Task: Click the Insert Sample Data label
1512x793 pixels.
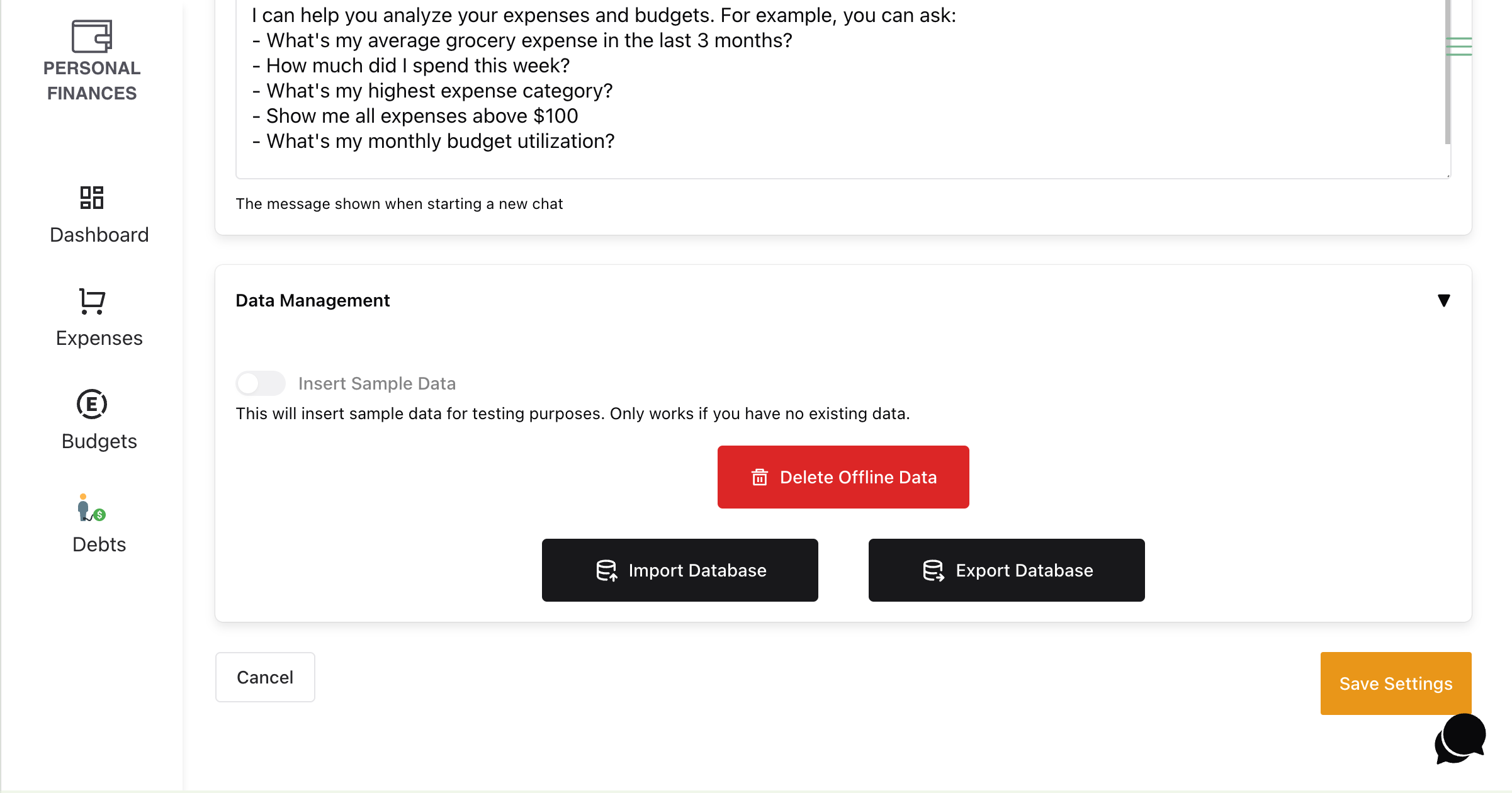Action: [376, 383]
